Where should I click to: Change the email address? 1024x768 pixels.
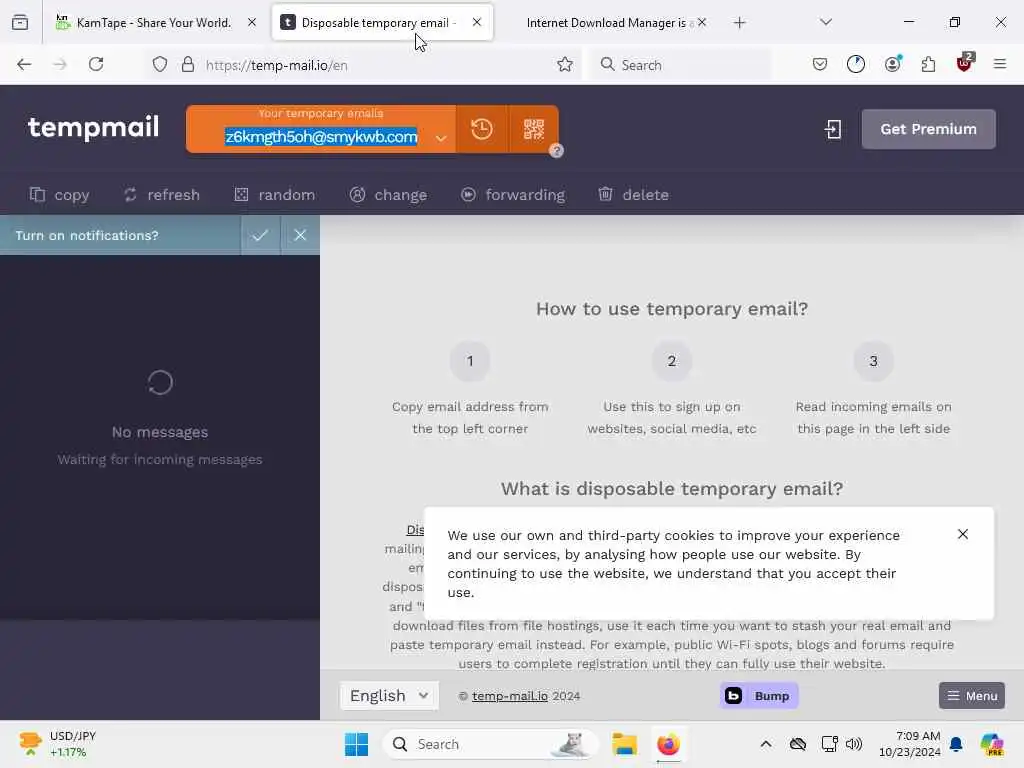click(x=388, y=195)
